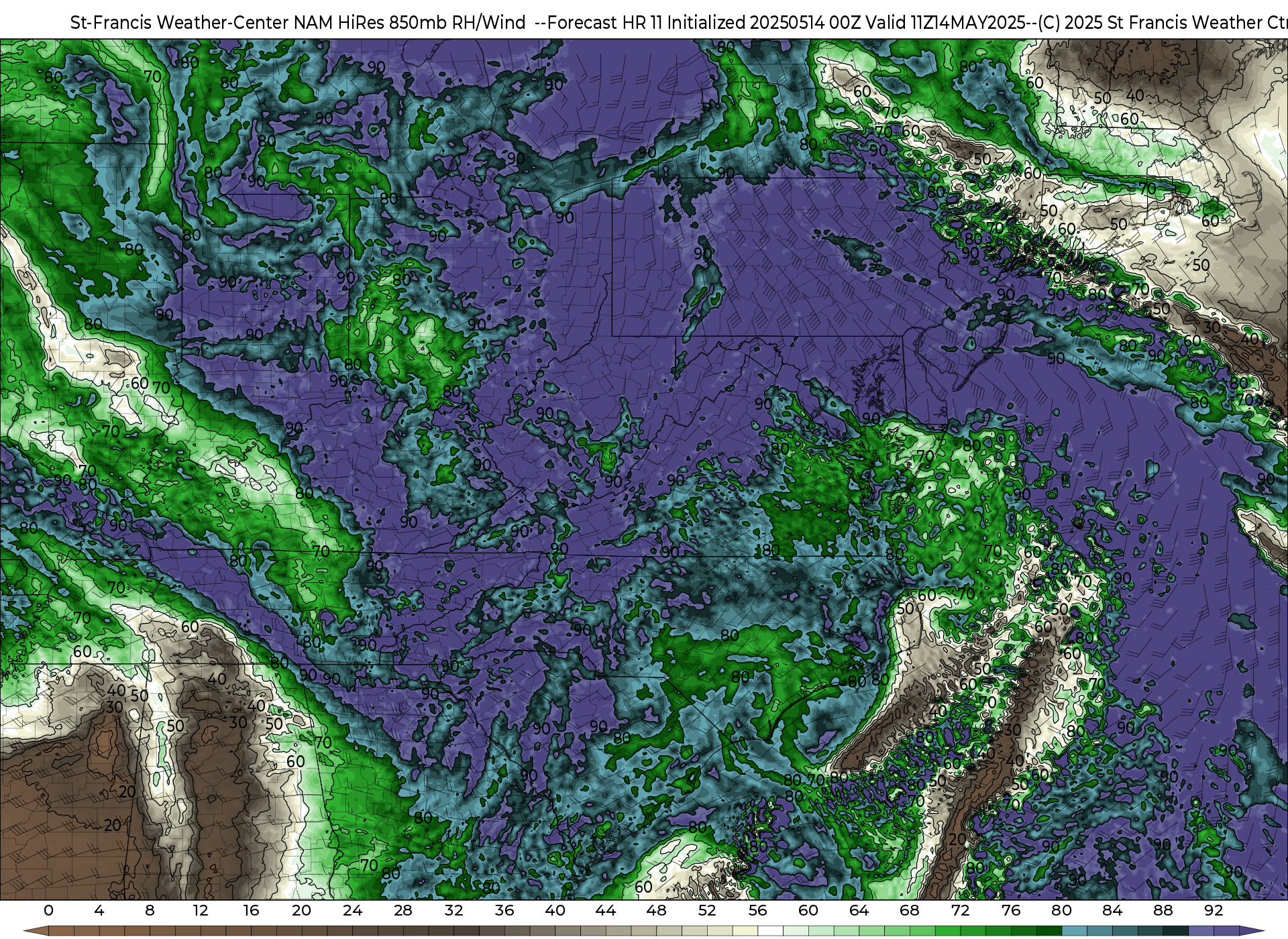The width and height of the screenshot is (1288, 939).
Task: Click colorbar tick label '68'
Action: pyautogui.click(x=910, y=911)
